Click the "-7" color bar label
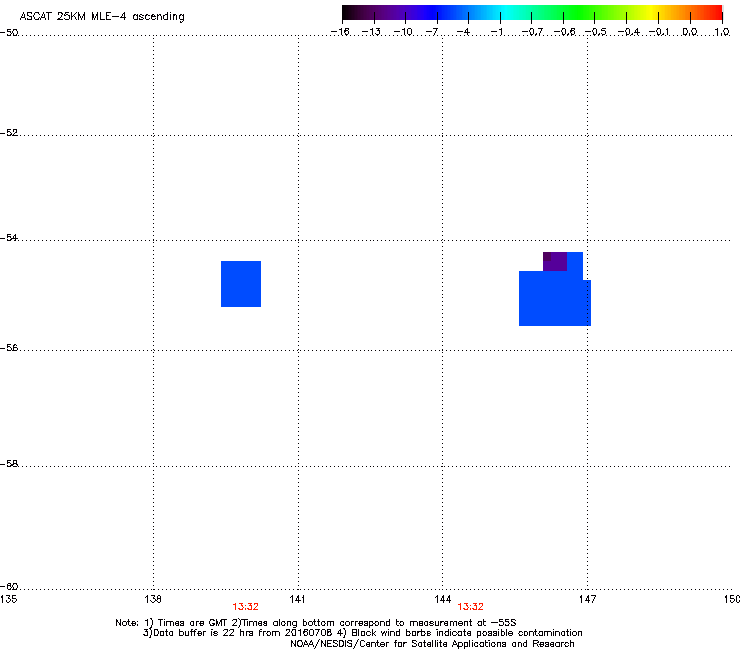The image size is (740, 650). pyautogui.click(x=432, y=32)
